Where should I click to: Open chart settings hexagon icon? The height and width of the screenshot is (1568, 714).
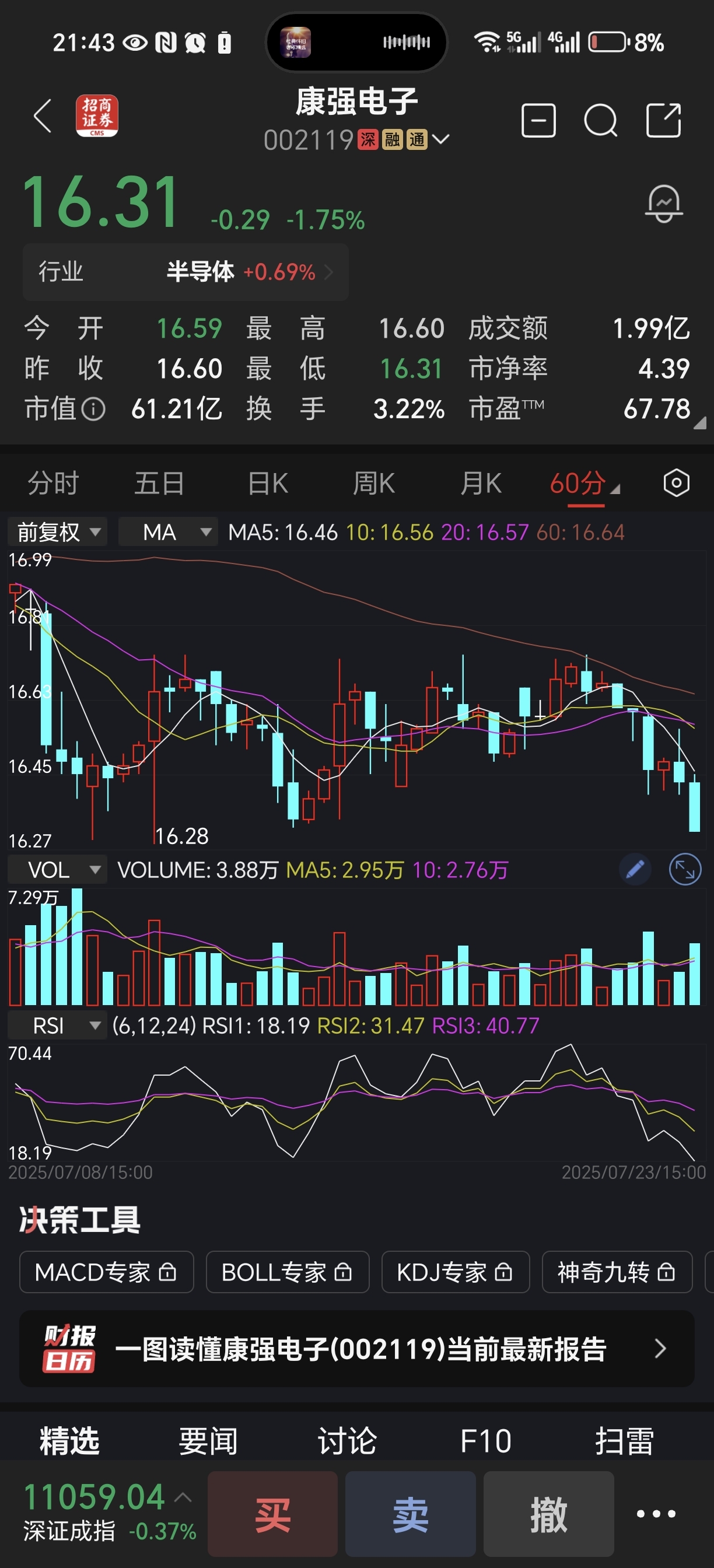[x=676, y=484]
